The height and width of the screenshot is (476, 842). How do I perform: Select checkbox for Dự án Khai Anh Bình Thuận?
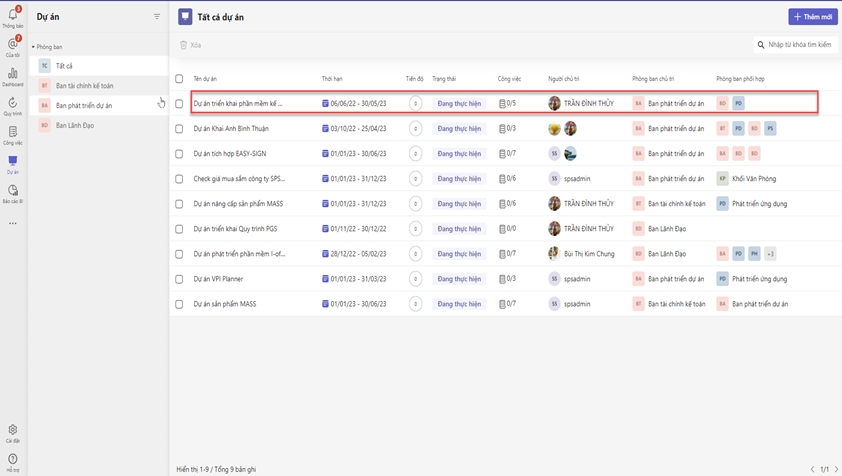pos(180,129)
